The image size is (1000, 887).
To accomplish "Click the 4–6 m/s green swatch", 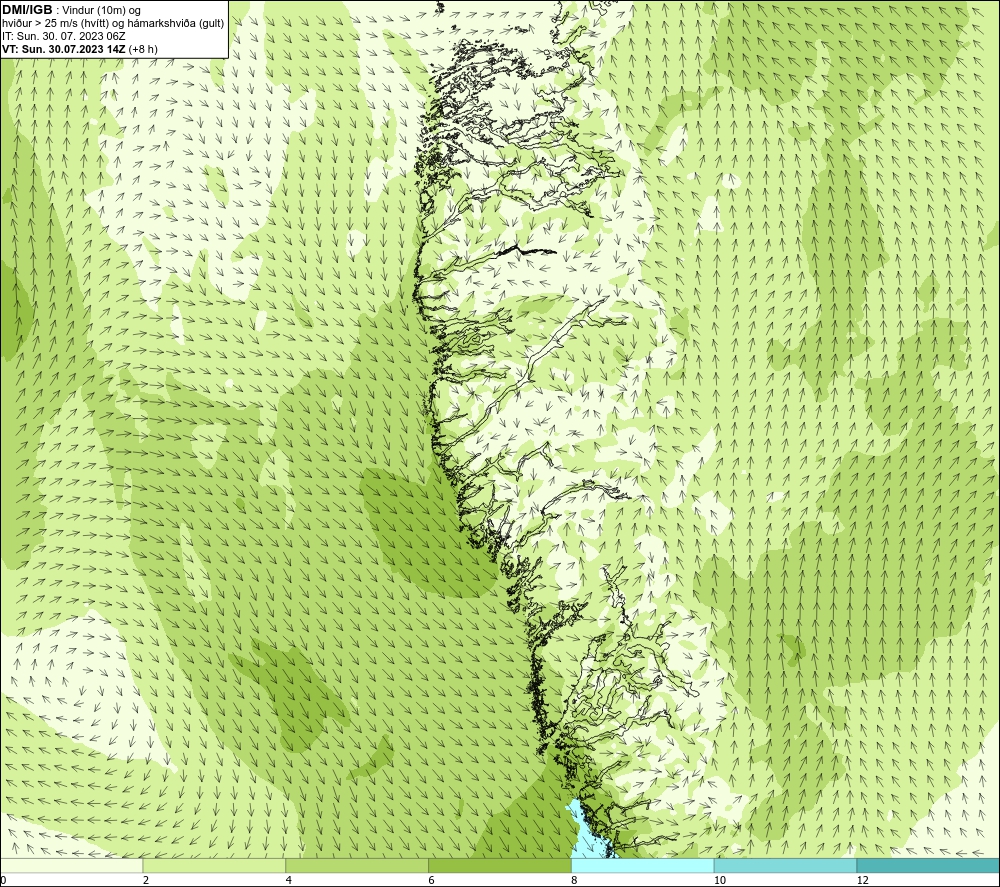I will [357, 865].
